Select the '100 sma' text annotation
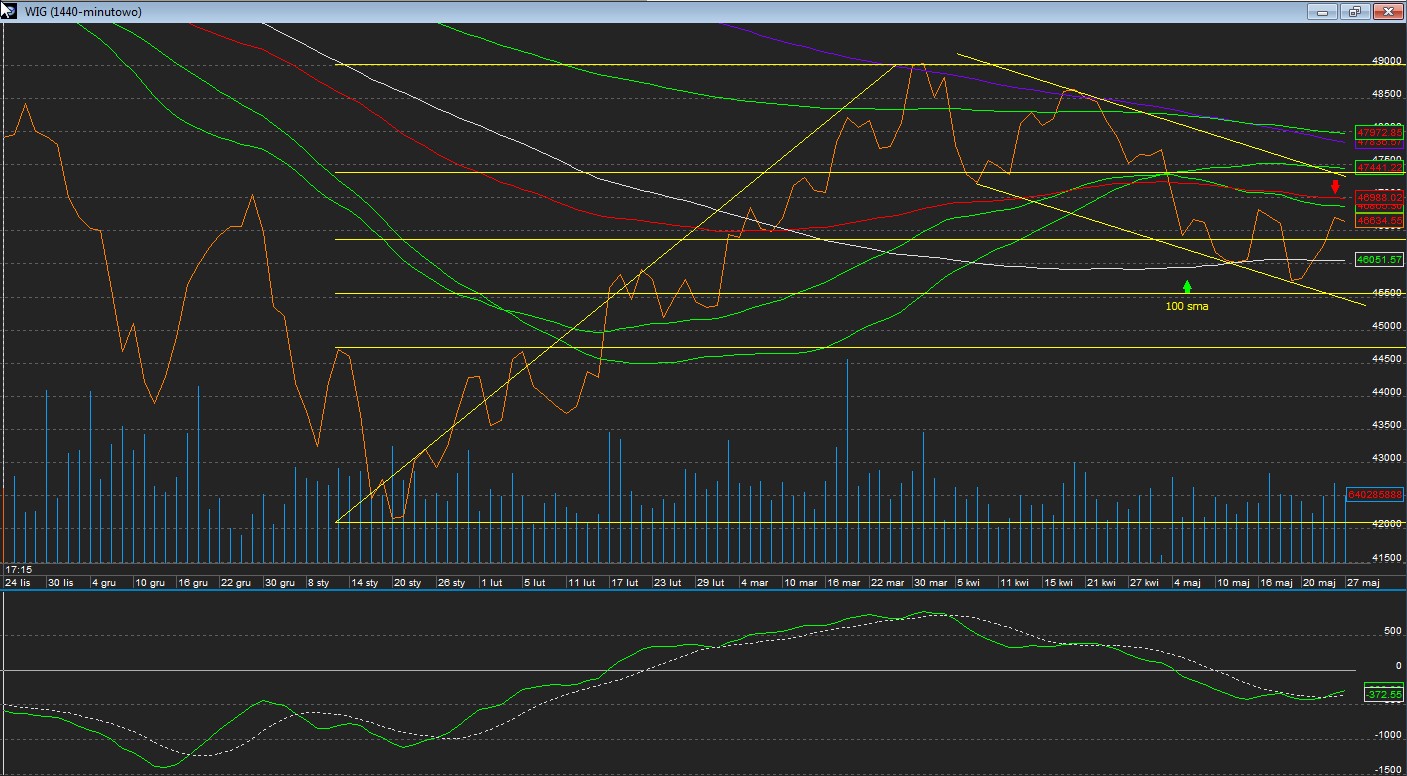Screen dimensions: 1407x776 pyautogui.click(x=1187, y=306)
